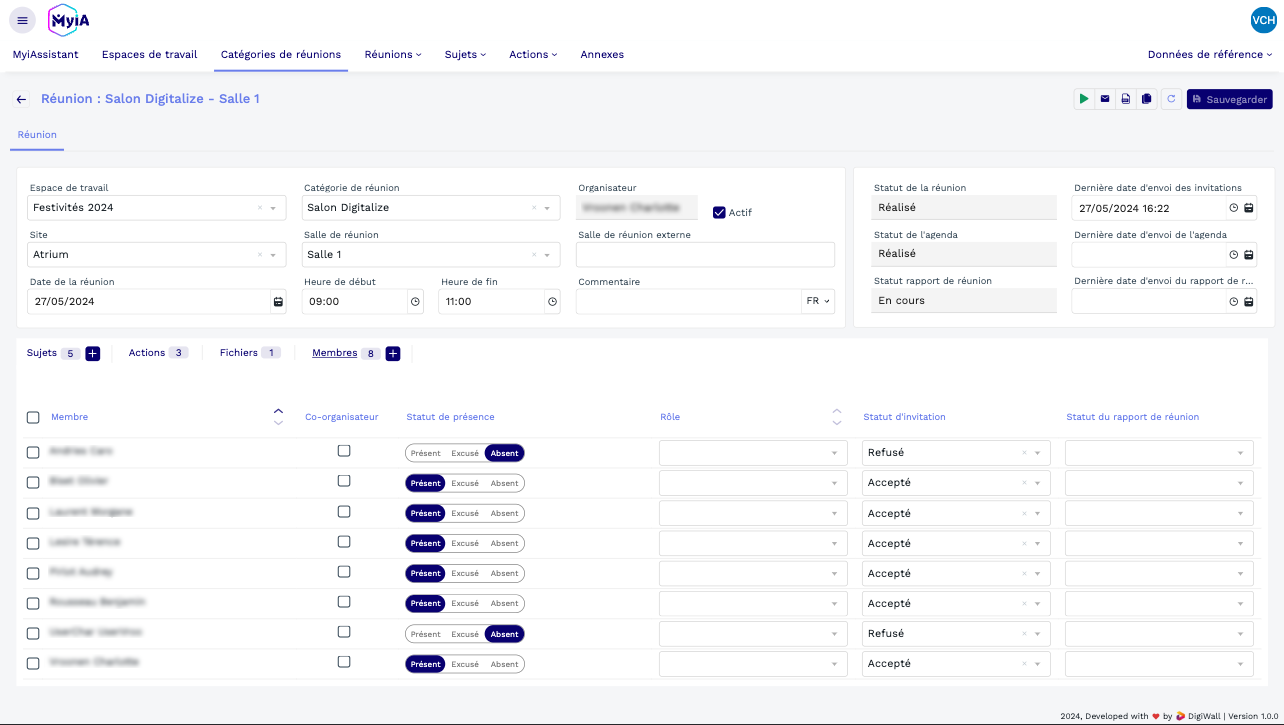Click the envelope mail icon

click(x=1105, y=99)
